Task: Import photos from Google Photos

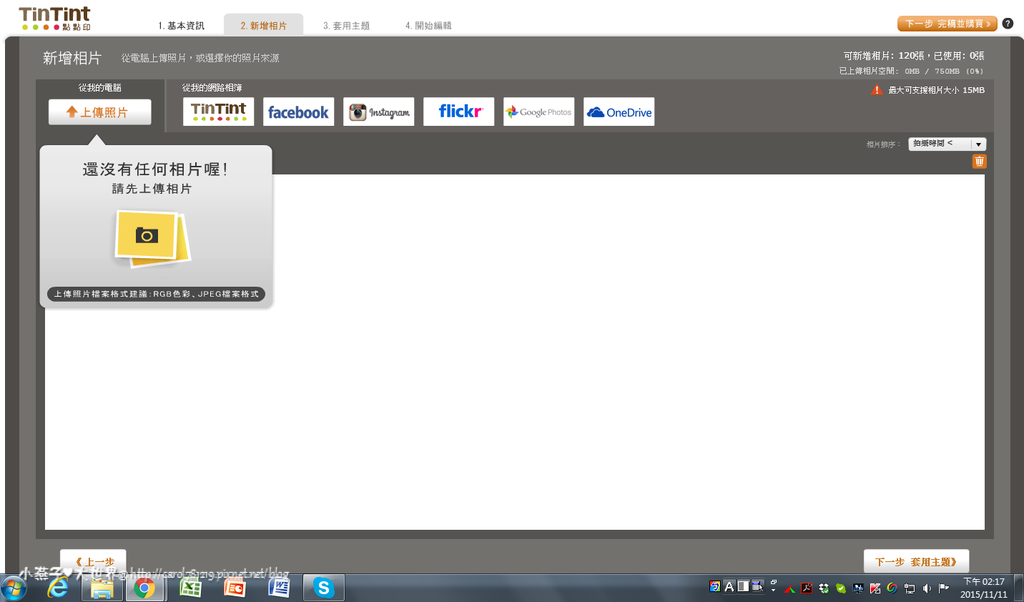Action: (539, 112)
